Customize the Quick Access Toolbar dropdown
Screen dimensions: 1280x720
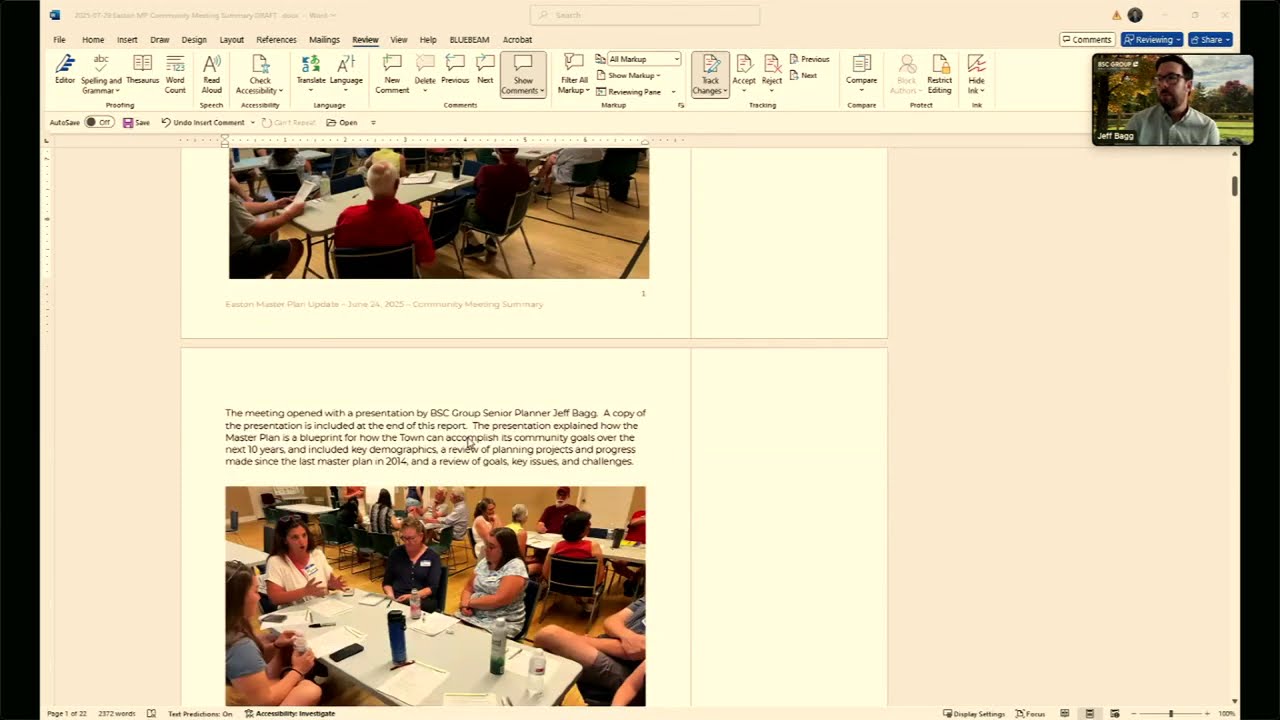(x=373, y=122)
